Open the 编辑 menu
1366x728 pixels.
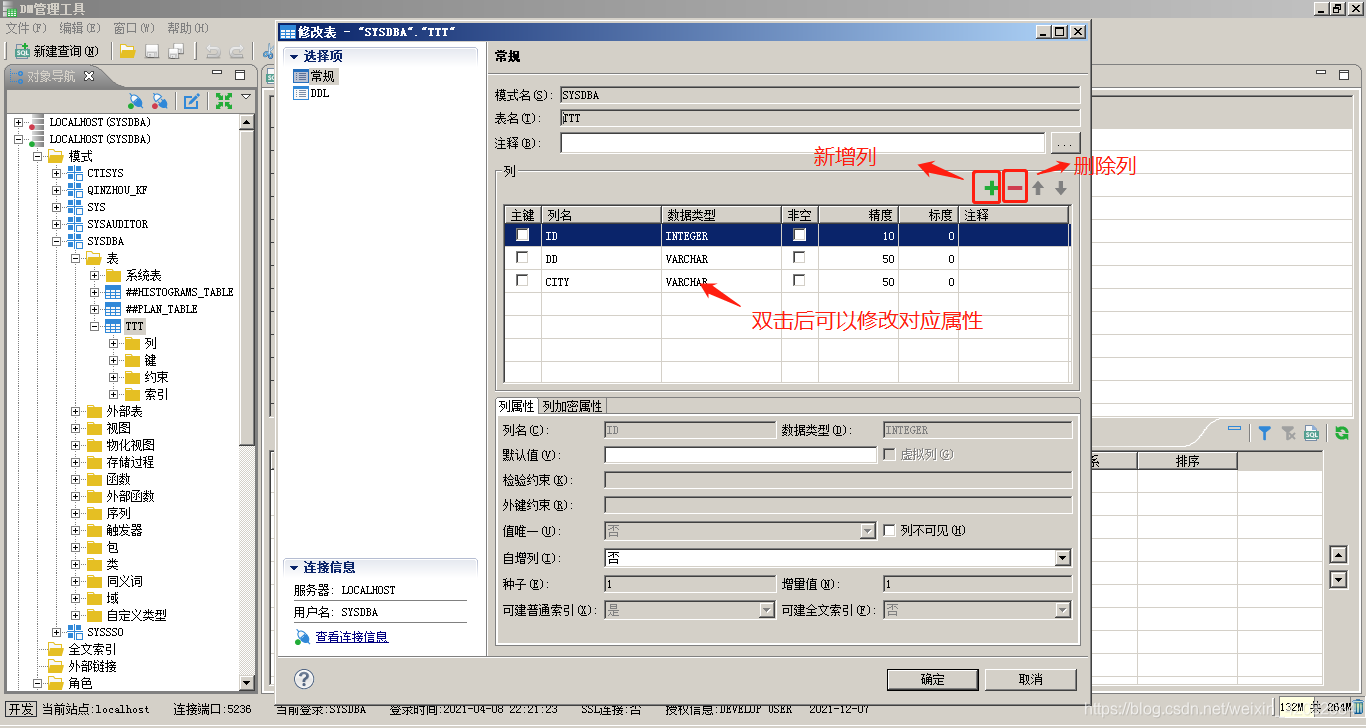tap(79, 27)
